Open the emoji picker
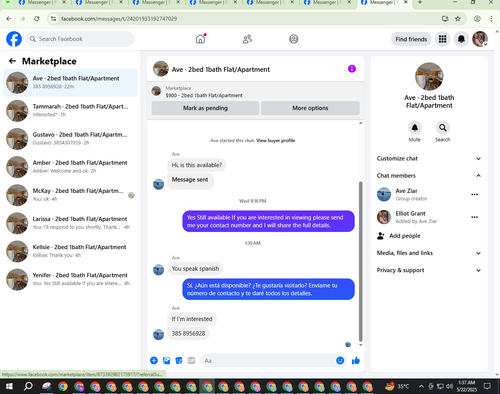 340,360
